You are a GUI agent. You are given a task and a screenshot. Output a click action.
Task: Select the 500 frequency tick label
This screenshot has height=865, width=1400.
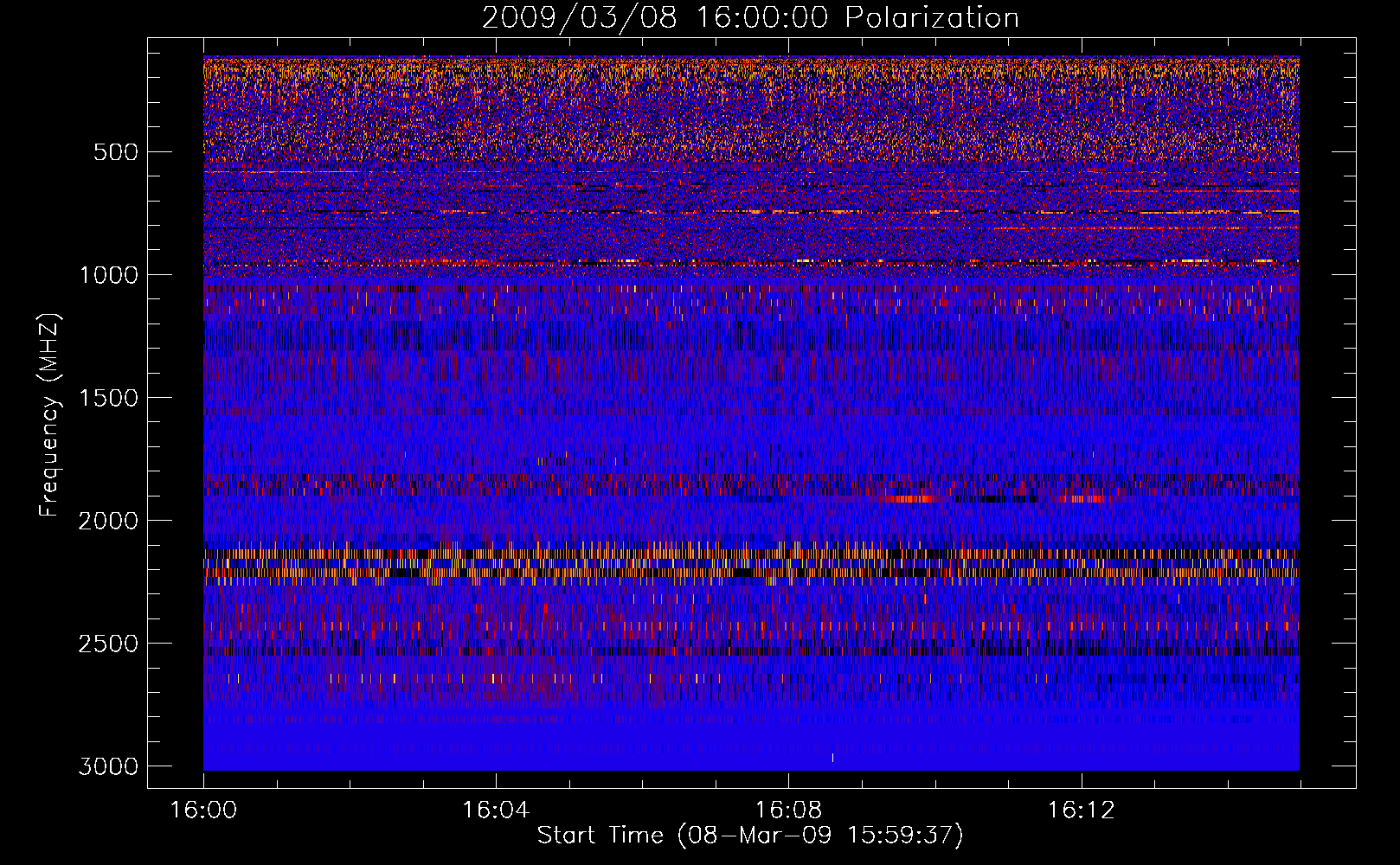(115, 152)
